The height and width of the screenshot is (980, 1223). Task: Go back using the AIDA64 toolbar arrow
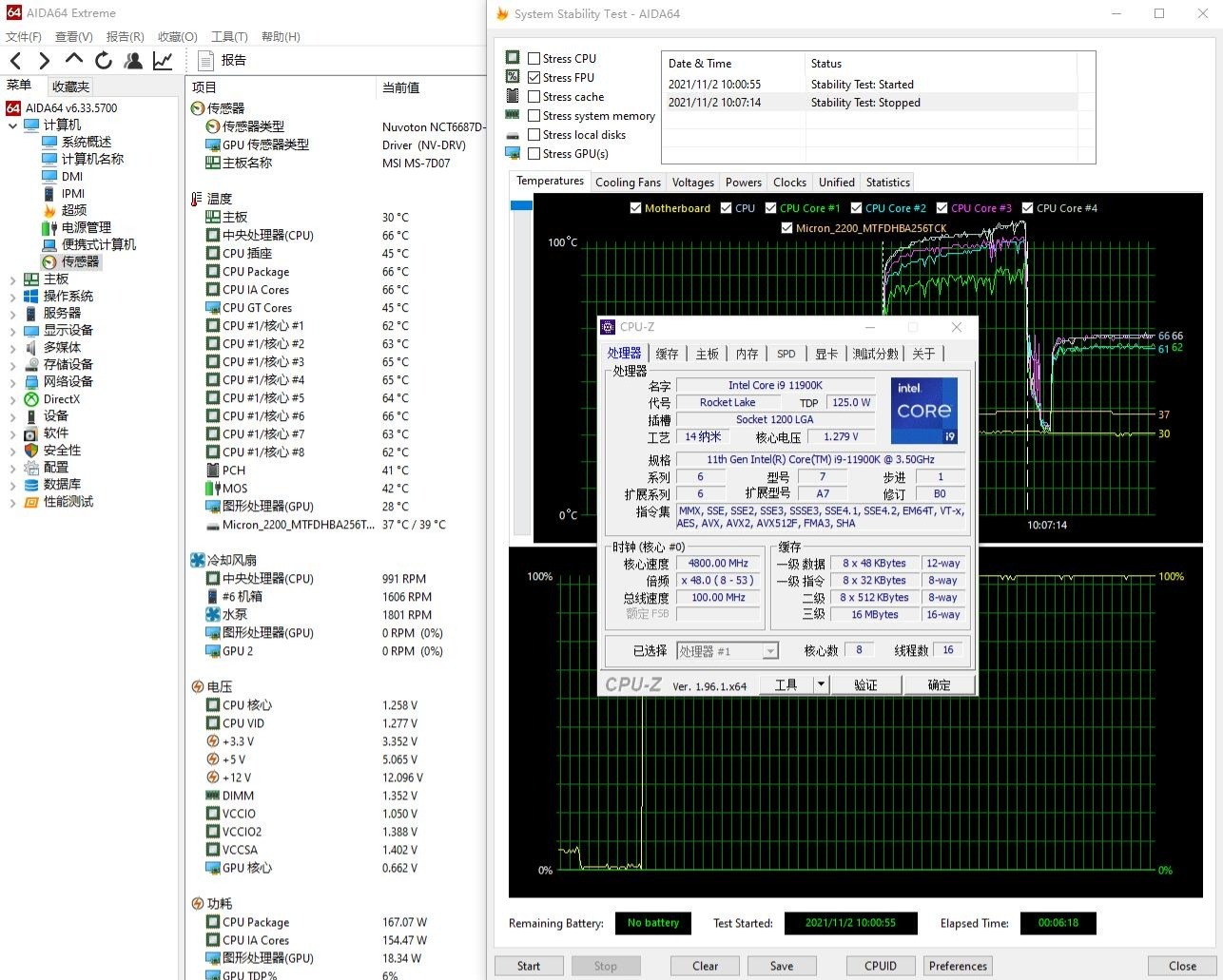click(x=15, y=61)
